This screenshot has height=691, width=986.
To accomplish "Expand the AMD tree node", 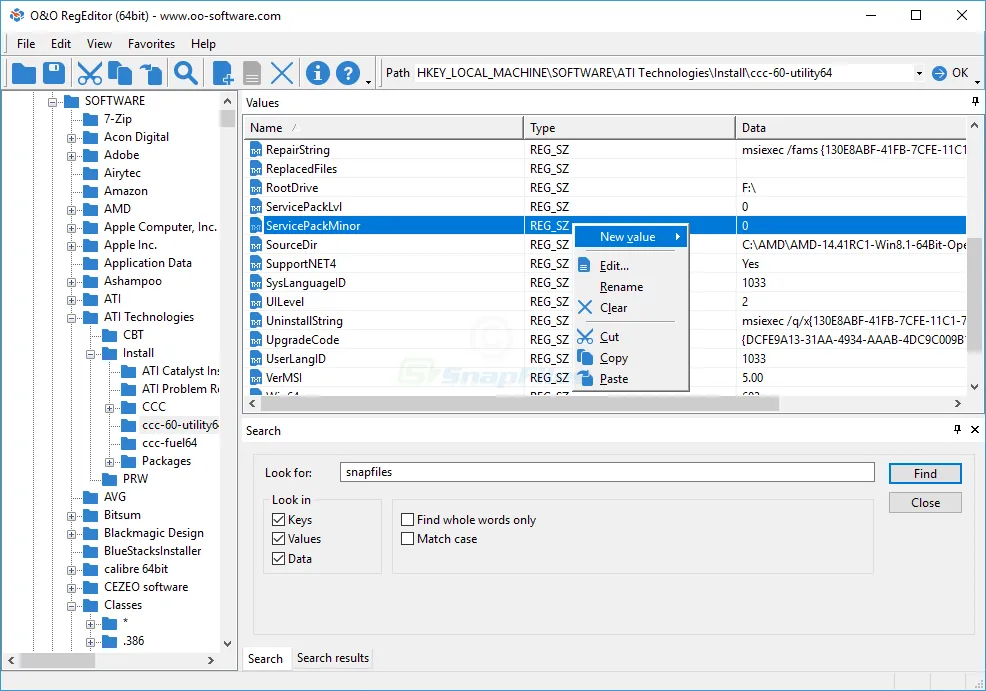I will pyautogui.click(x=72, y=210).
